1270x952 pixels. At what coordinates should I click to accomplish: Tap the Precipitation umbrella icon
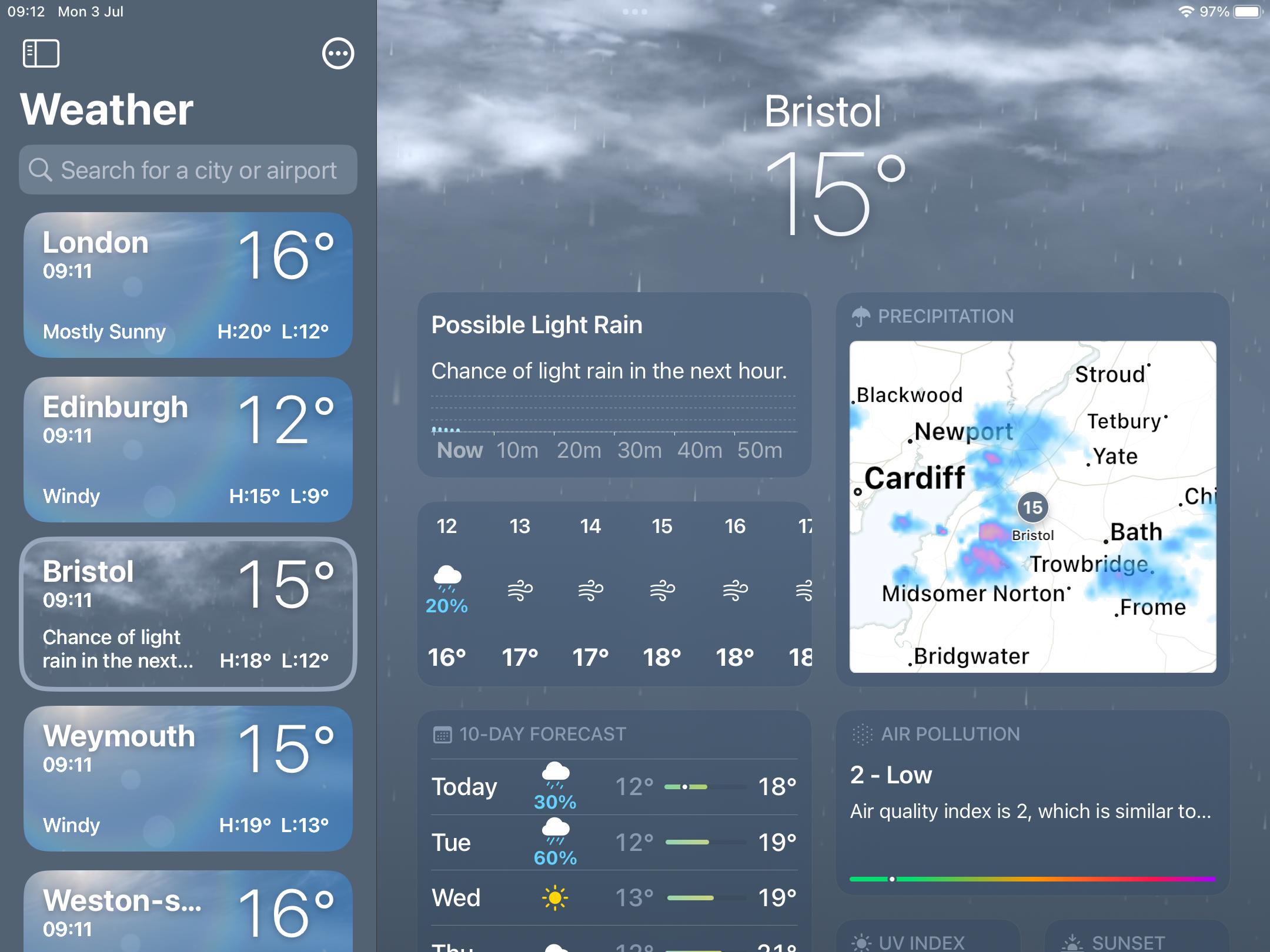tap(861, 317)
